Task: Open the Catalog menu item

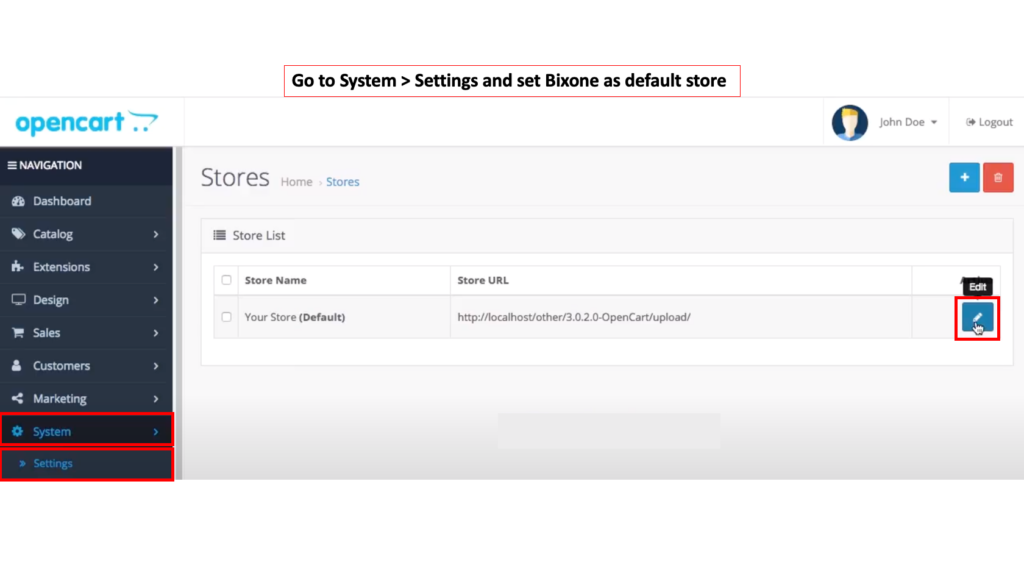Action: 86,234
